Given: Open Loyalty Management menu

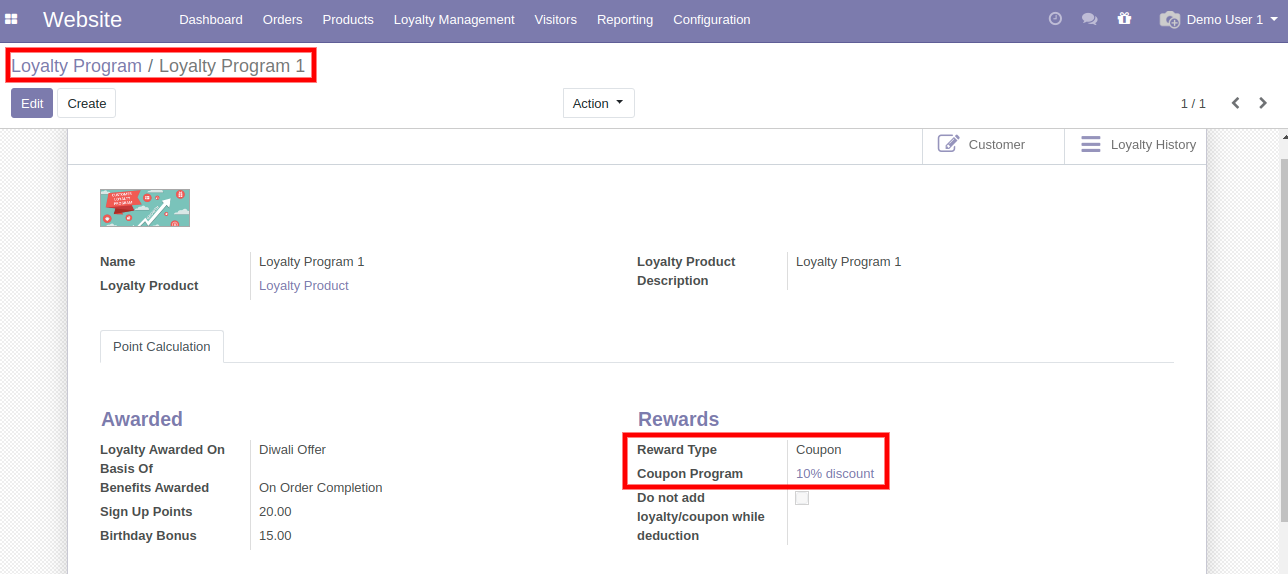Looking at the screenshot, I should tap(454, 19).
